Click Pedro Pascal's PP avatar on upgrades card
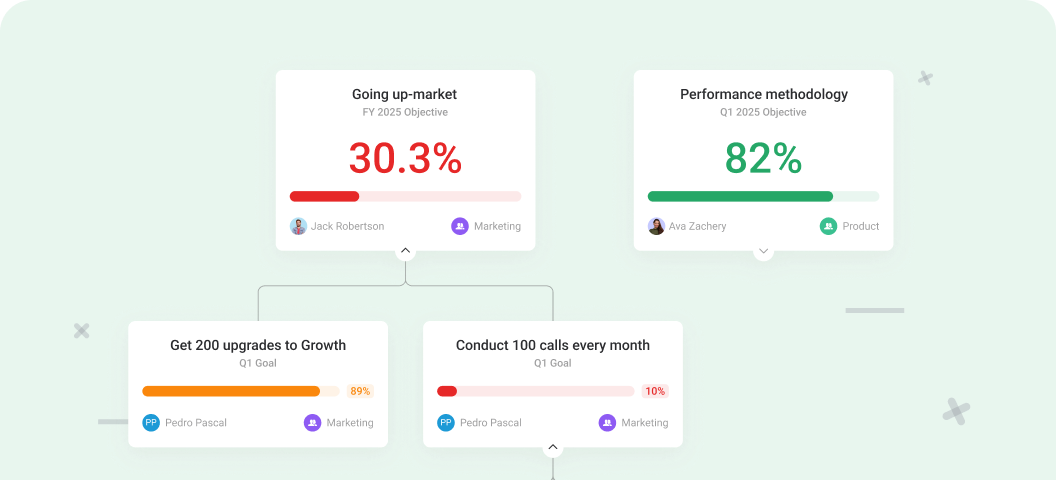This screenshot has width=1056, height=480. [151, 422]
